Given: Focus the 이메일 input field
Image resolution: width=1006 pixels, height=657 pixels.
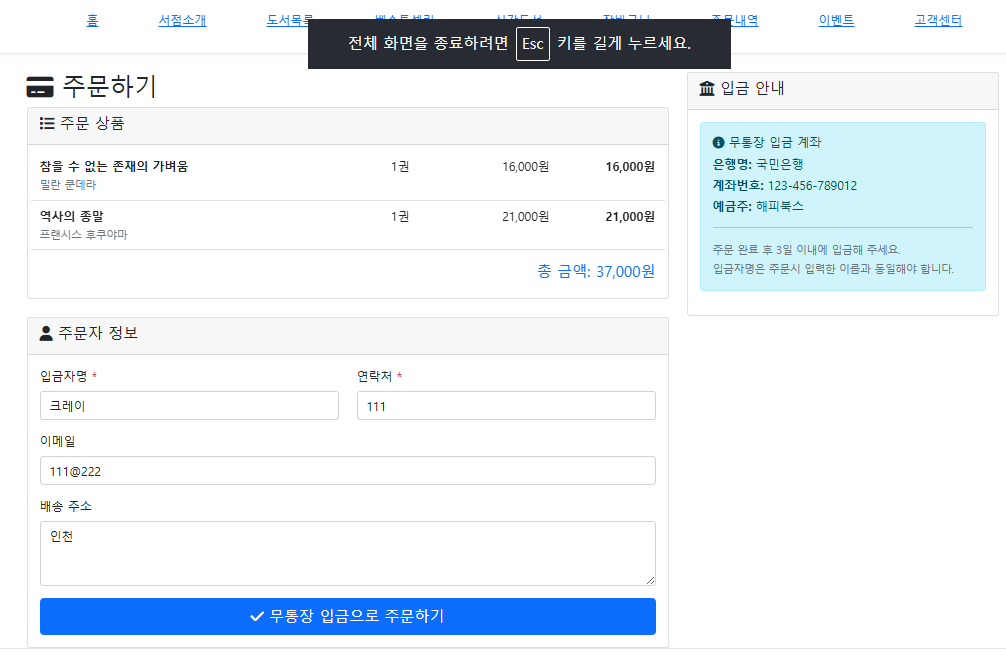Looking at the screenshot, I should tap(348, 470).
